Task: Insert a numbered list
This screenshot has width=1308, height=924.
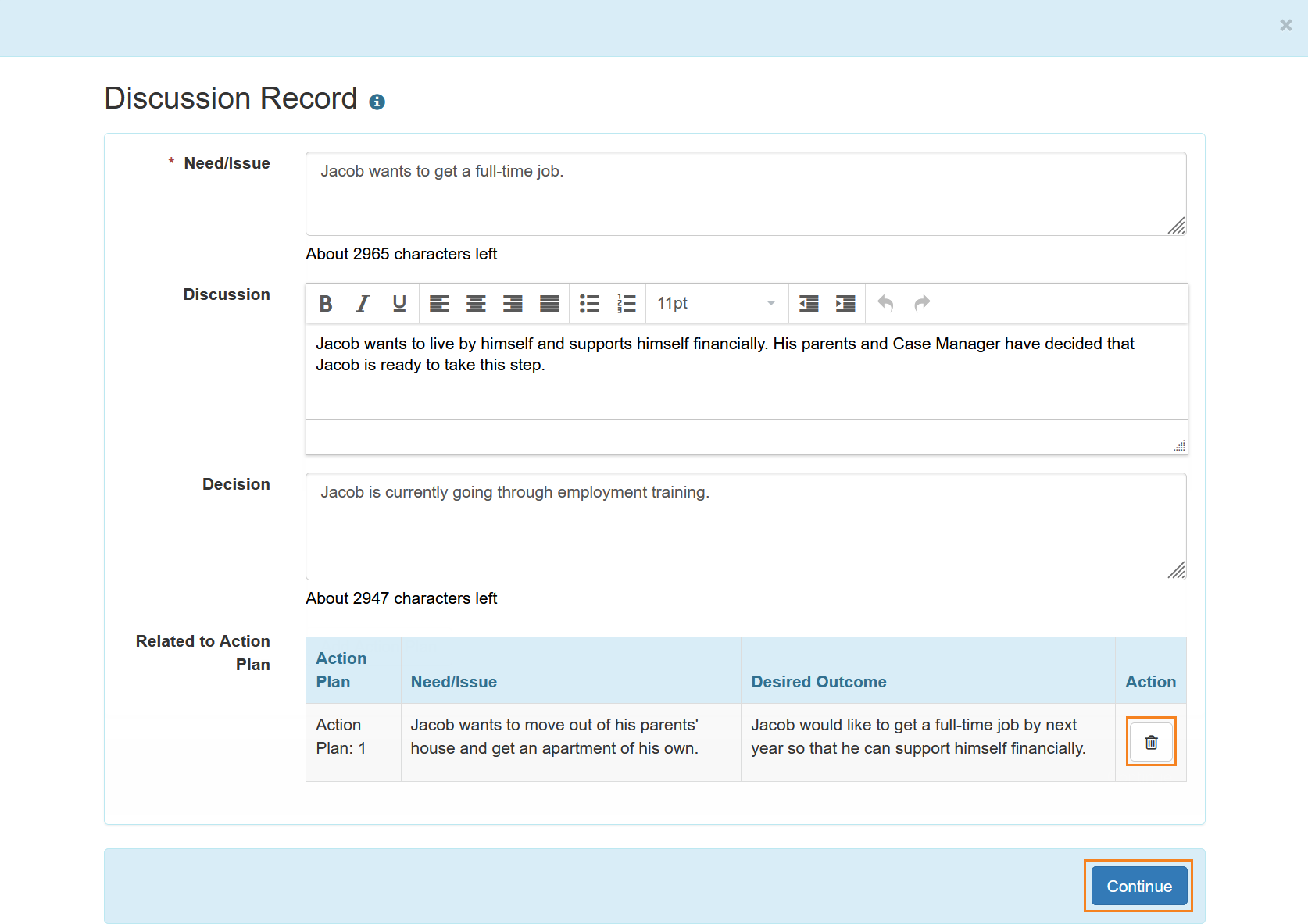Action: (x=627, y=303)
